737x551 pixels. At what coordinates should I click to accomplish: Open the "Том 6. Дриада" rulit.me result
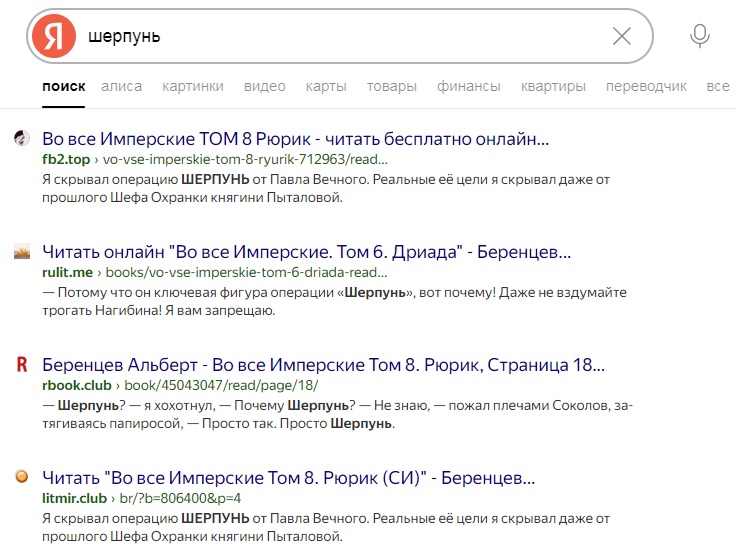pos(306,252)
